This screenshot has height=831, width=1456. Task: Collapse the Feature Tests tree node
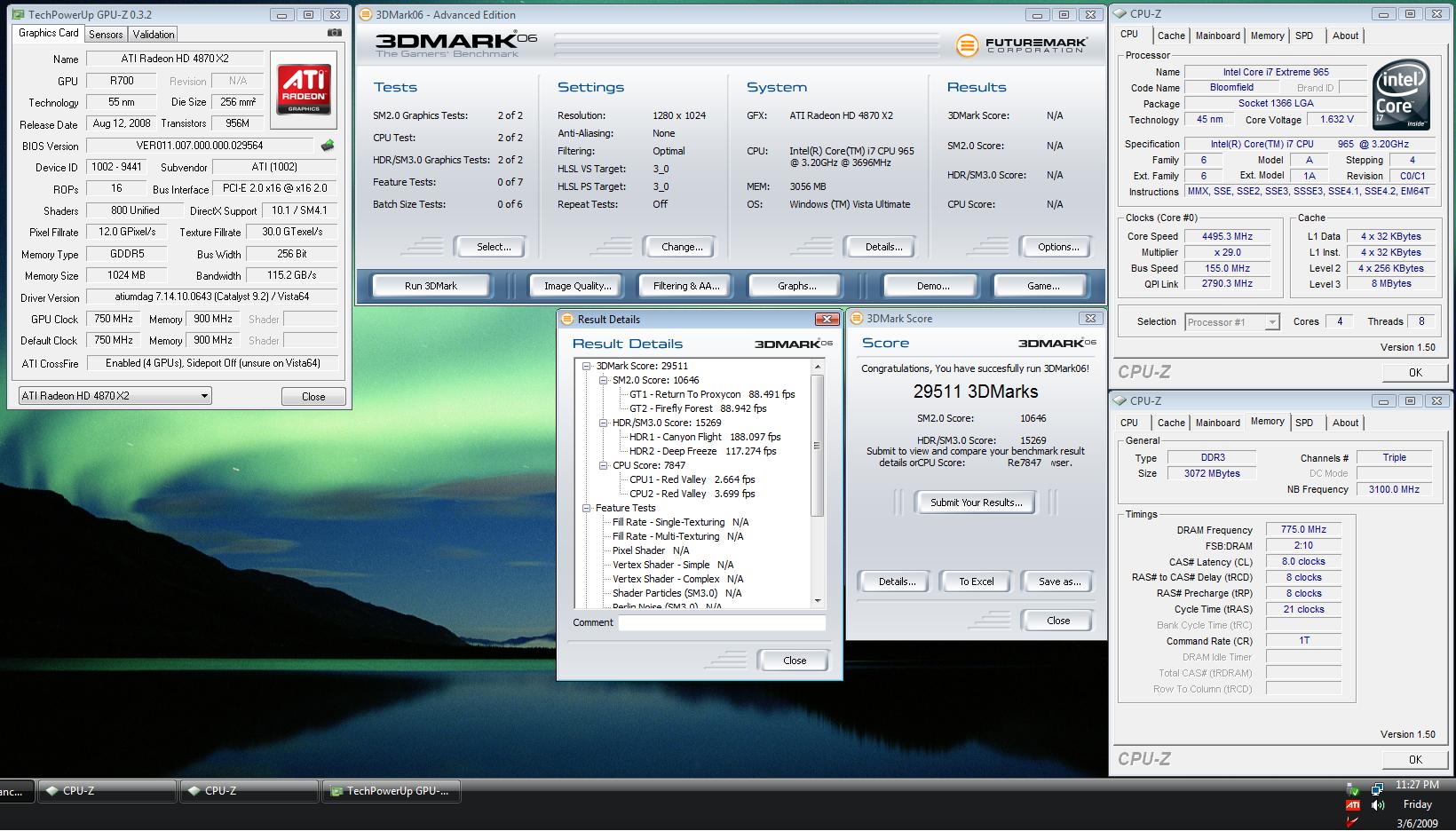tap(587, 508)
